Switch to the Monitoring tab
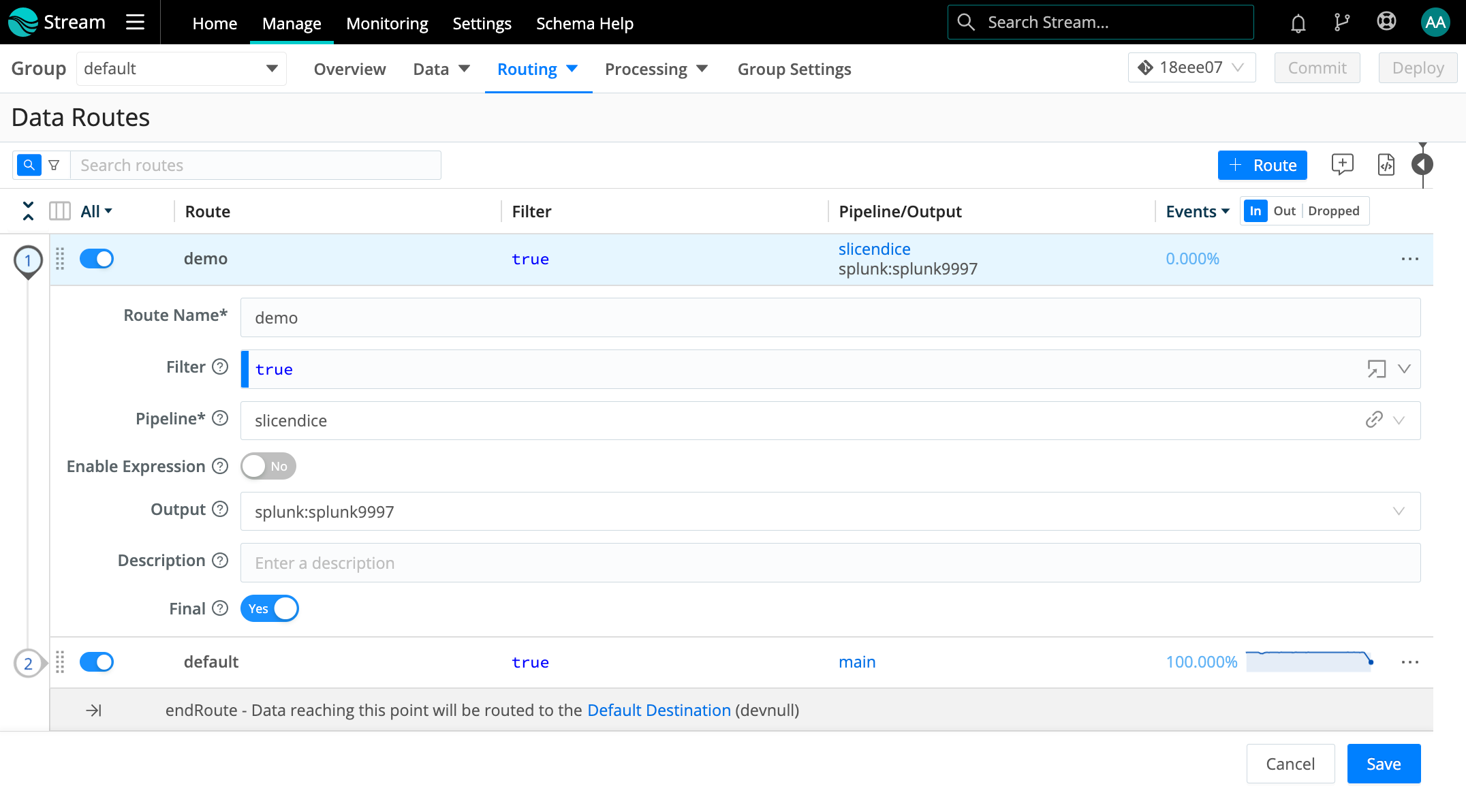Image resolution: width=1466 pixels, height=812 pixels. (387, 23)
